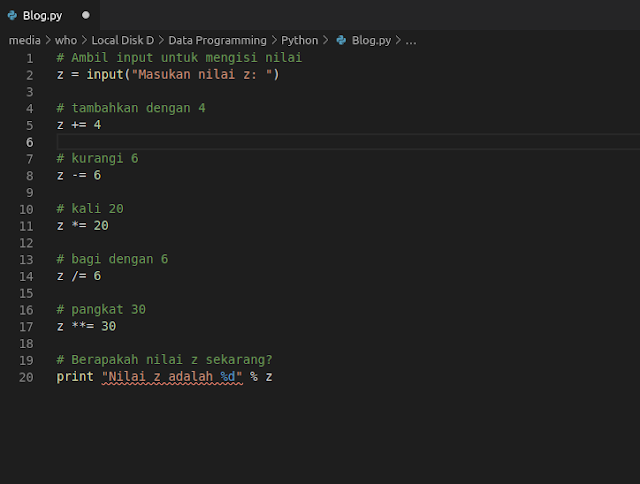Click comment '# kurangi 6'

click(x=97, y=158)
